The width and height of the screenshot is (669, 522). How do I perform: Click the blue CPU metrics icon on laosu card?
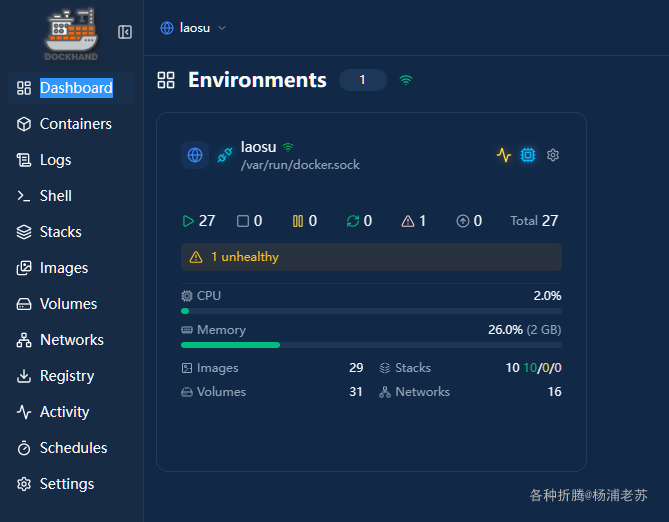[528, 155]
